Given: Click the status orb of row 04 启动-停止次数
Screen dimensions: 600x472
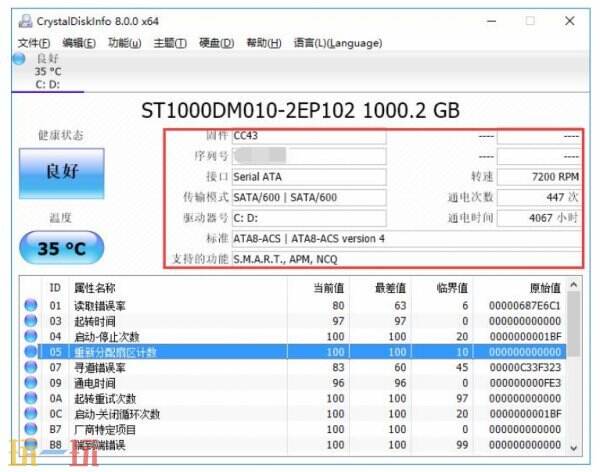Looking at the screenshot, I should (x=31, y=336).
